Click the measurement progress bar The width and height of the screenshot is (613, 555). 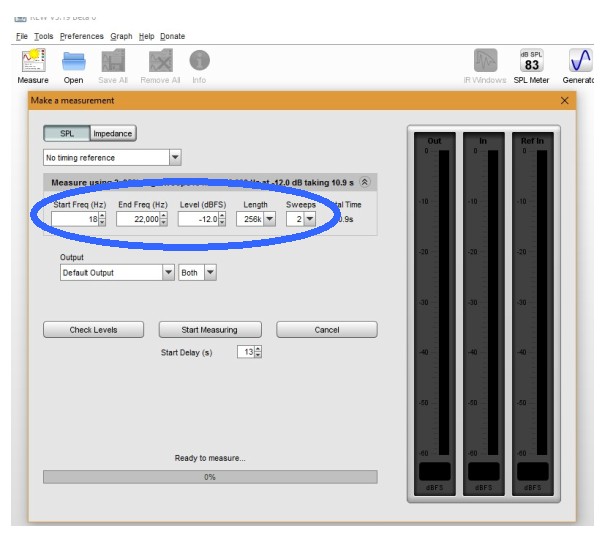[x=210, y=477]
